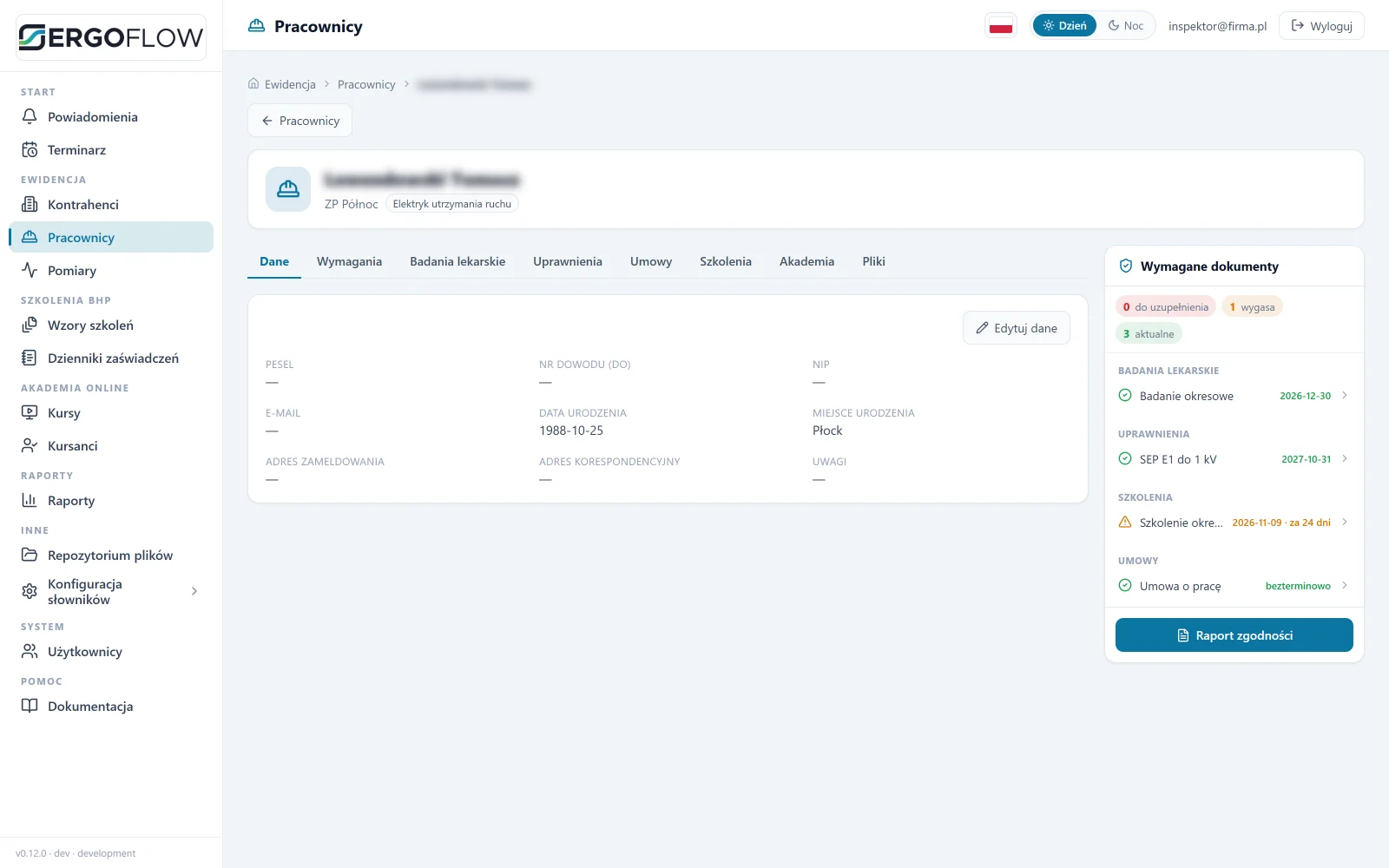Click the Pomiary pulse icon
Screen dimensions: 1389x868
(30, 270)
